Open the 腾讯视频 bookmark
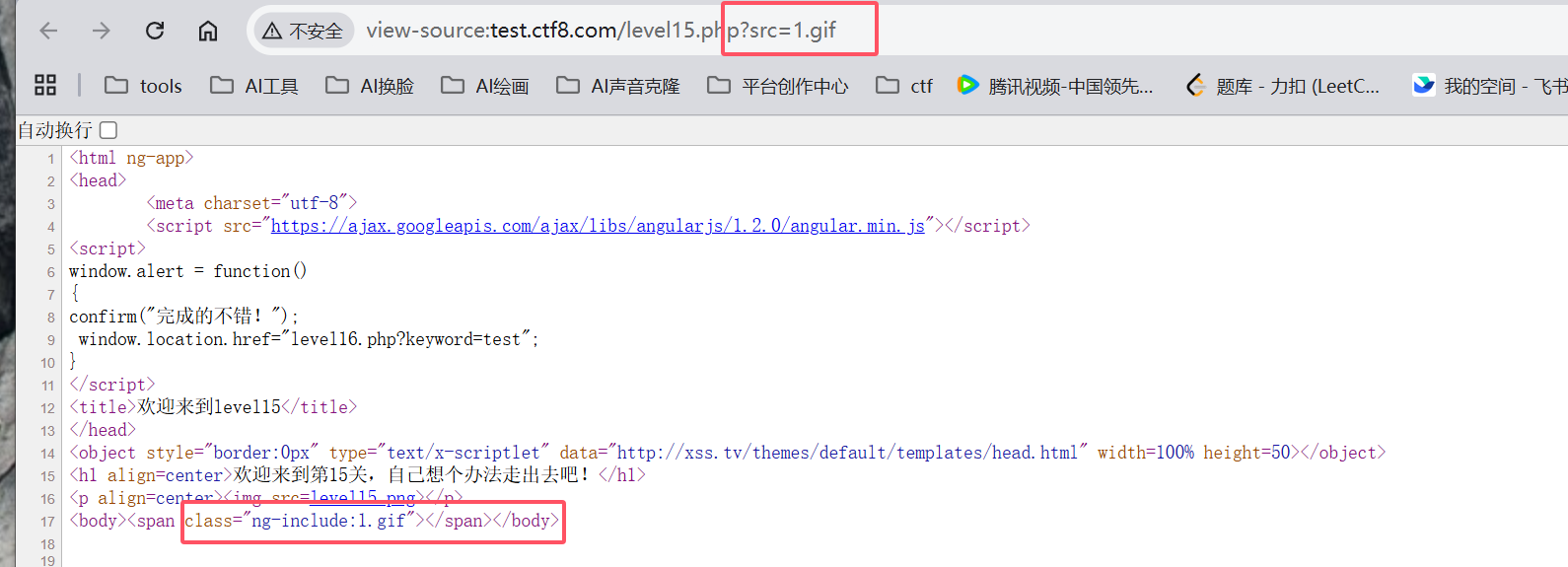 pos(1055,86)
